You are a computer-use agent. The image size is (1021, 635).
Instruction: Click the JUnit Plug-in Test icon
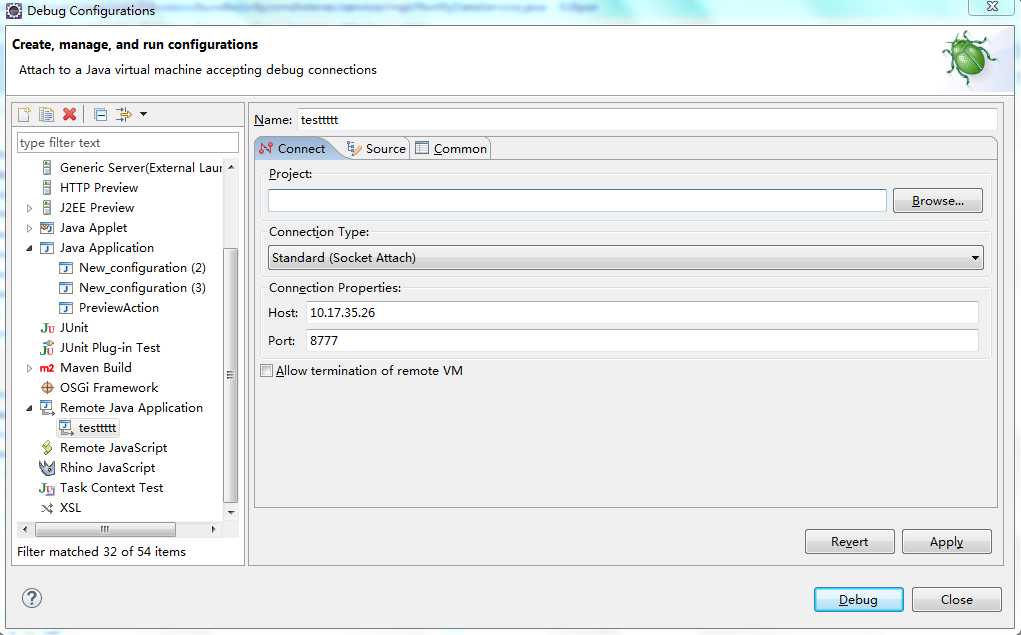click(47, 348)
